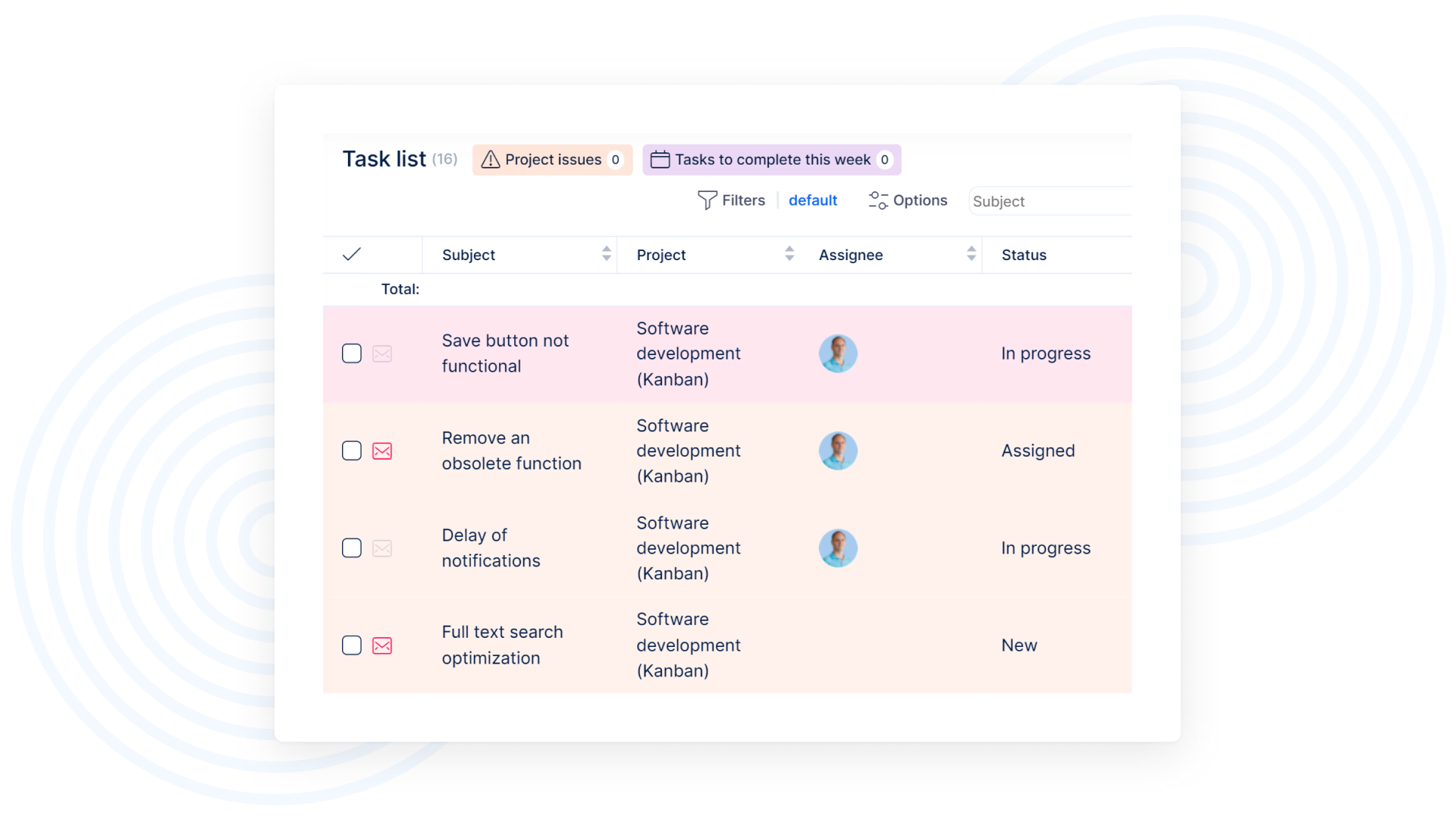Screen dimensions: 1456x816
Task: Click the assignee avatar for Delay of notifications
Action: pos(838,548)
